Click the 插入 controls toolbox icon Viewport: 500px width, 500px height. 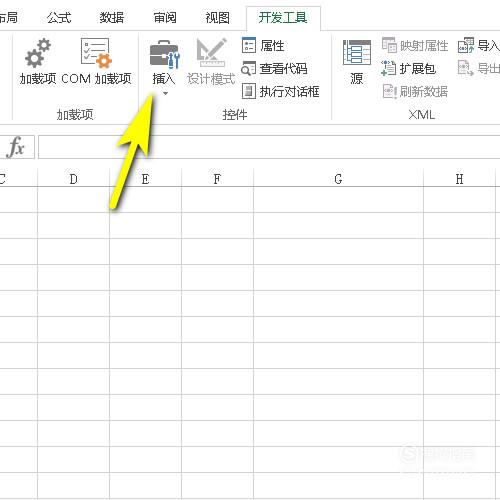[x=164, y=54]
